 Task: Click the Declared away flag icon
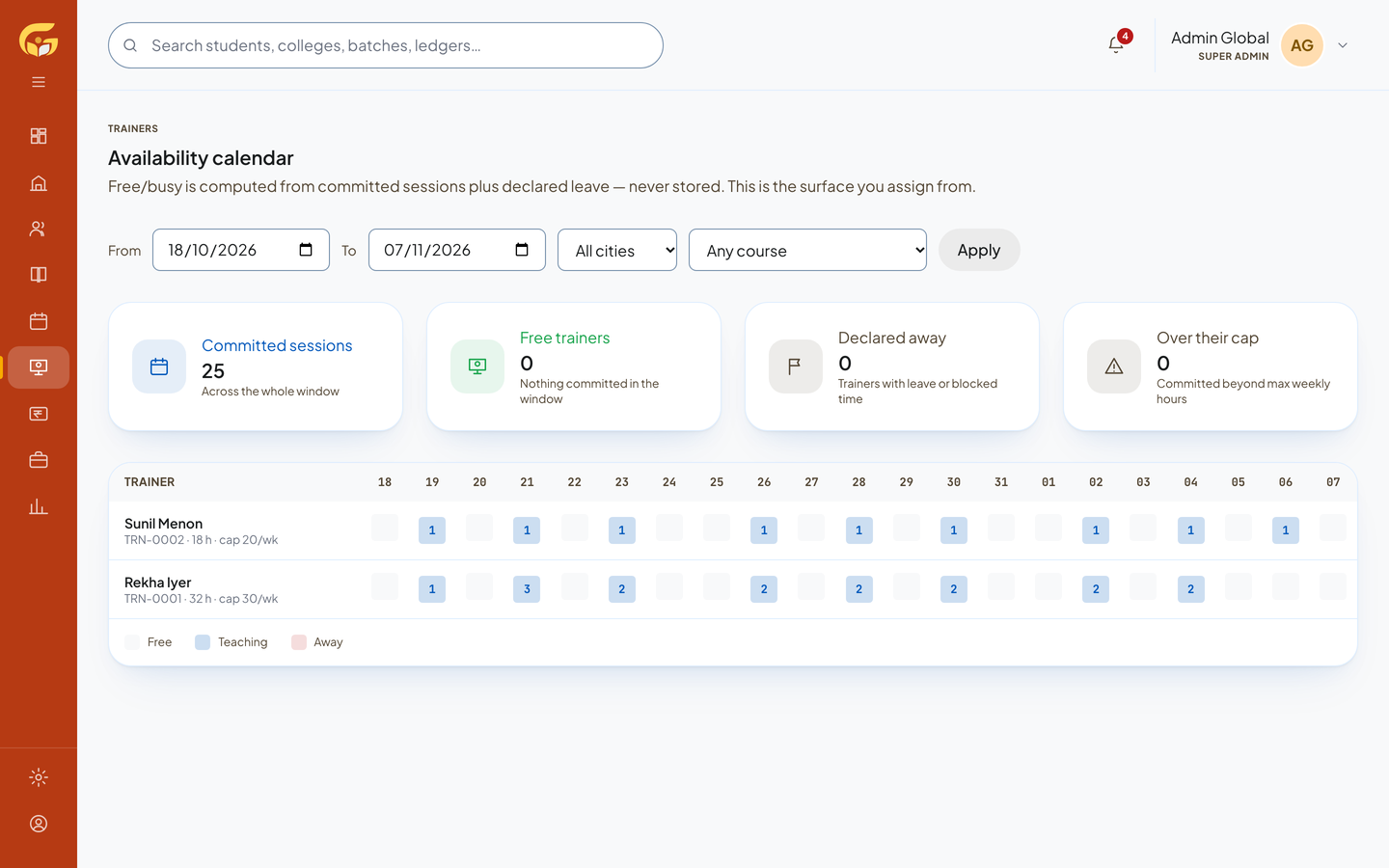pos(796,366)
